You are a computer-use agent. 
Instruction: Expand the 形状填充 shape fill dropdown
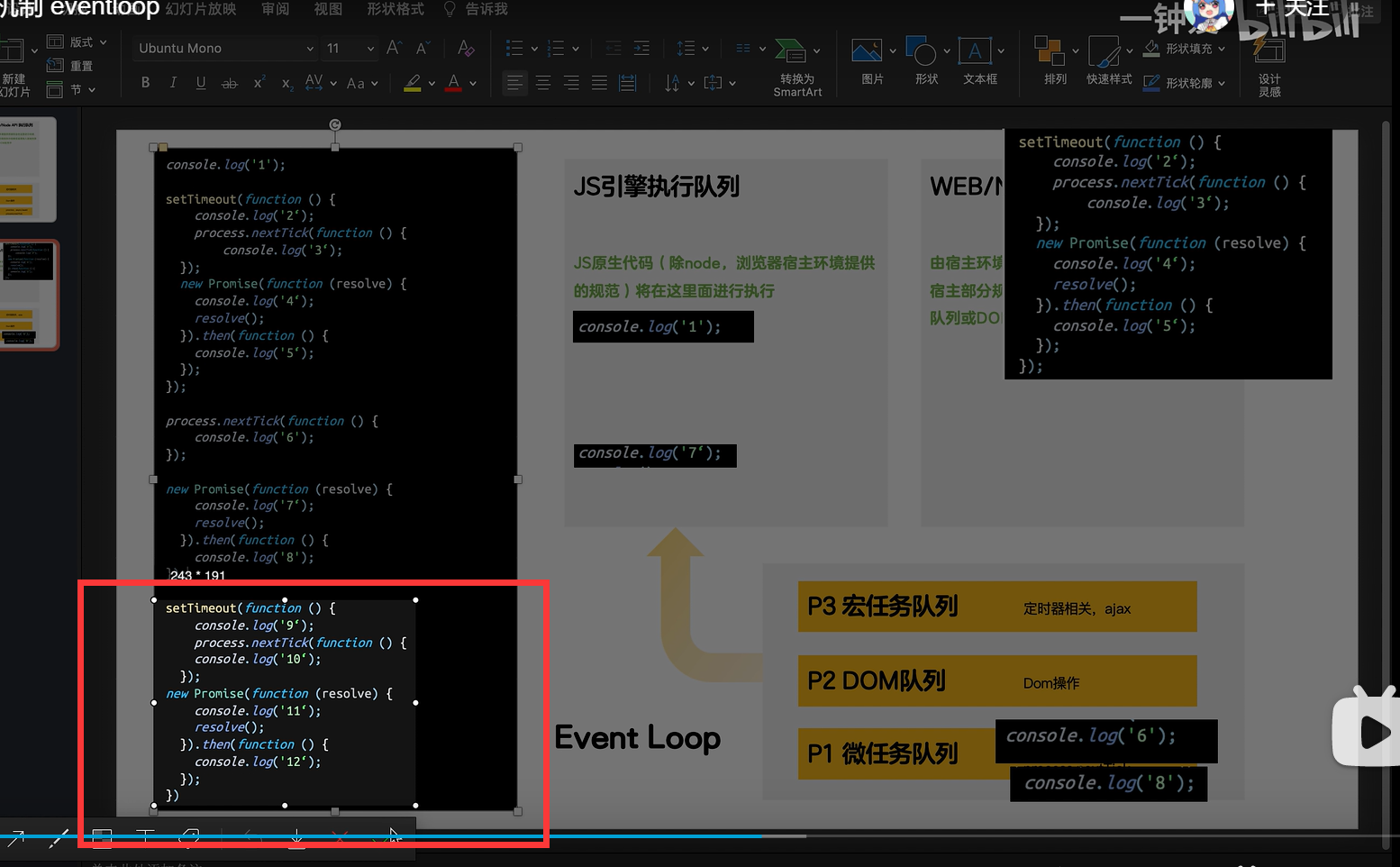tap(1221, 49)
